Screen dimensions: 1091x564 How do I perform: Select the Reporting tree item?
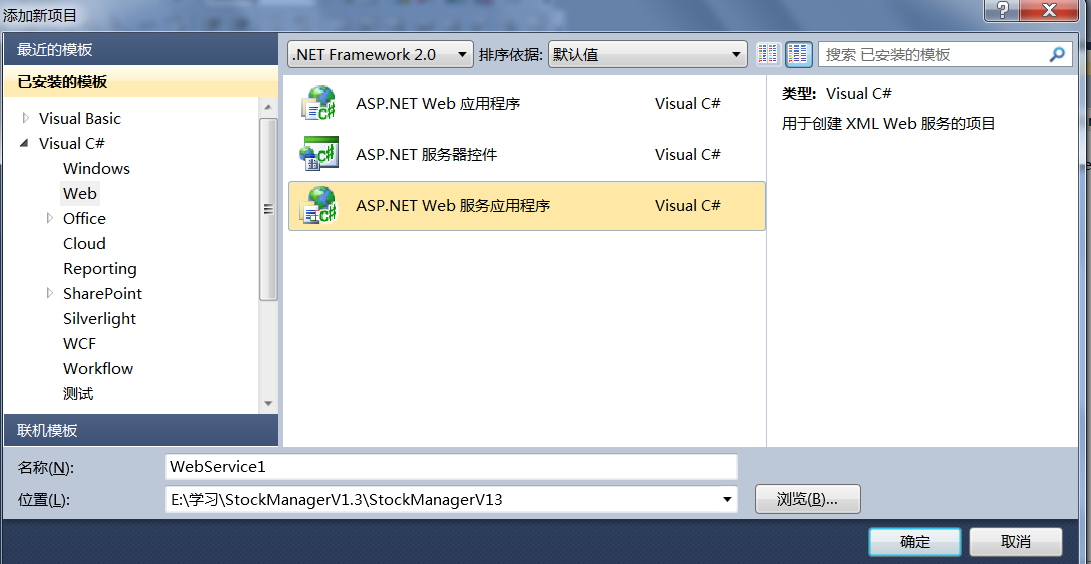pos(99,268)
